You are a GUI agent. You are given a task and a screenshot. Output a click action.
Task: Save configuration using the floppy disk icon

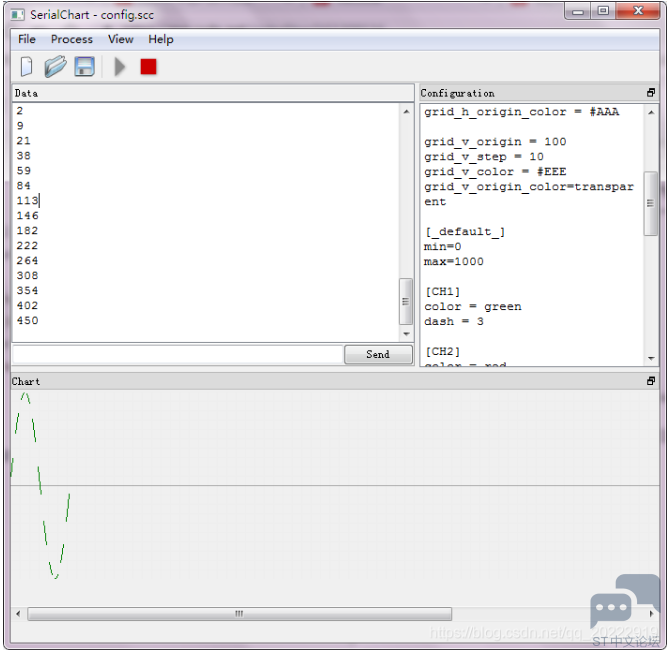(x=85, y=67)
